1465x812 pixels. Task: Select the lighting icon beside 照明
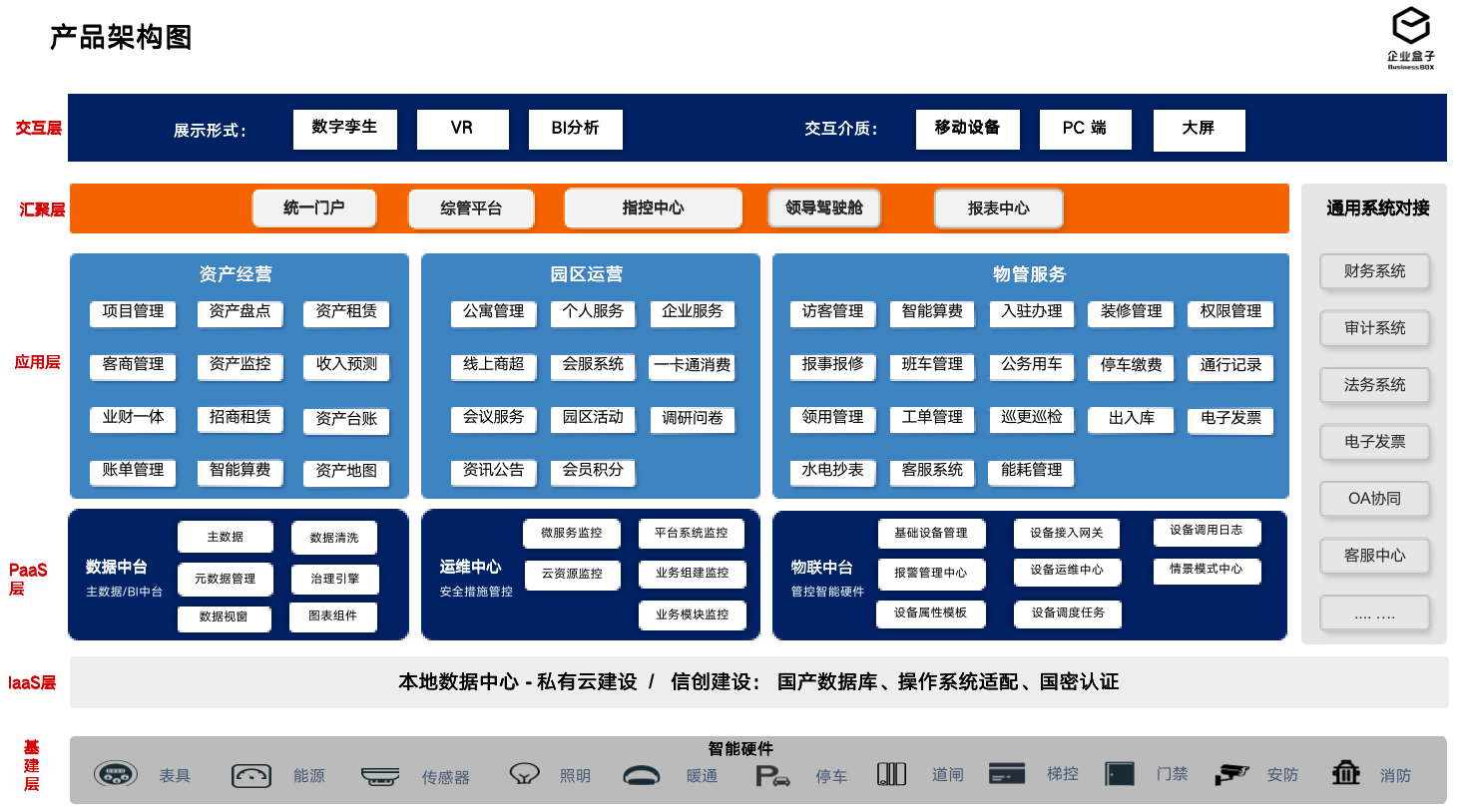524,774
